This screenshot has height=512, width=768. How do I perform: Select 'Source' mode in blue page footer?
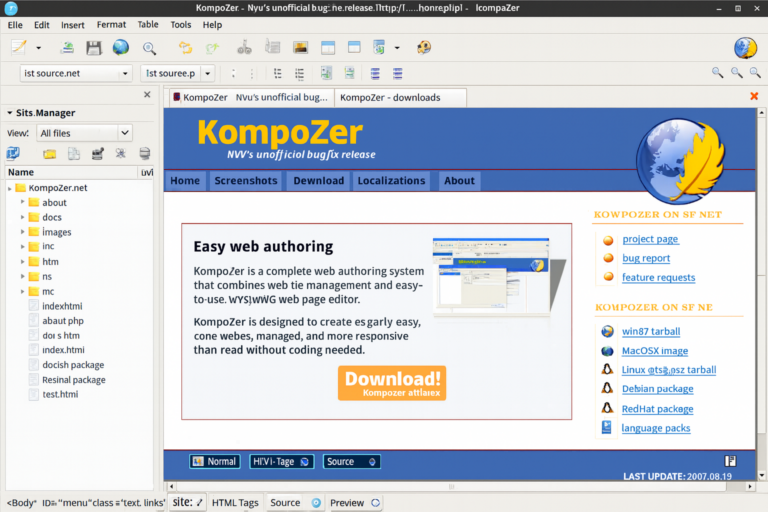pos(351,462)
